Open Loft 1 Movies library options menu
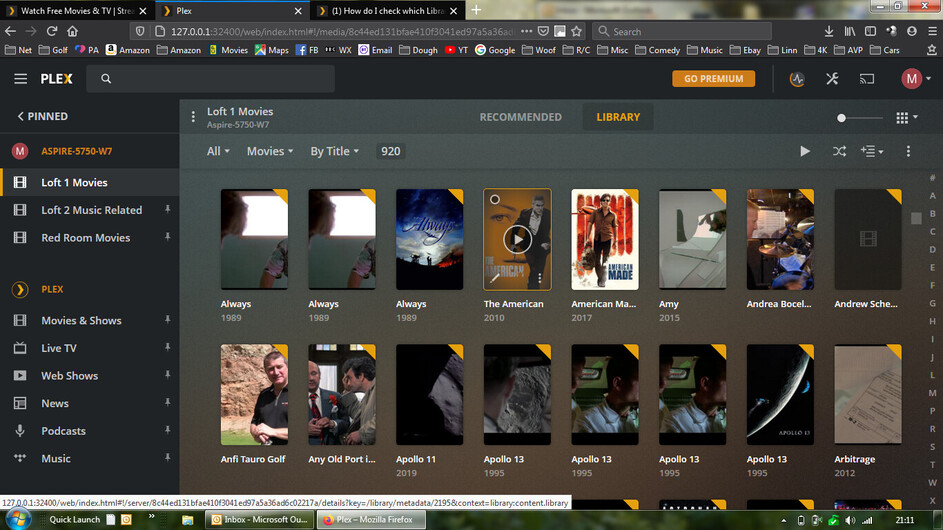 193,117
